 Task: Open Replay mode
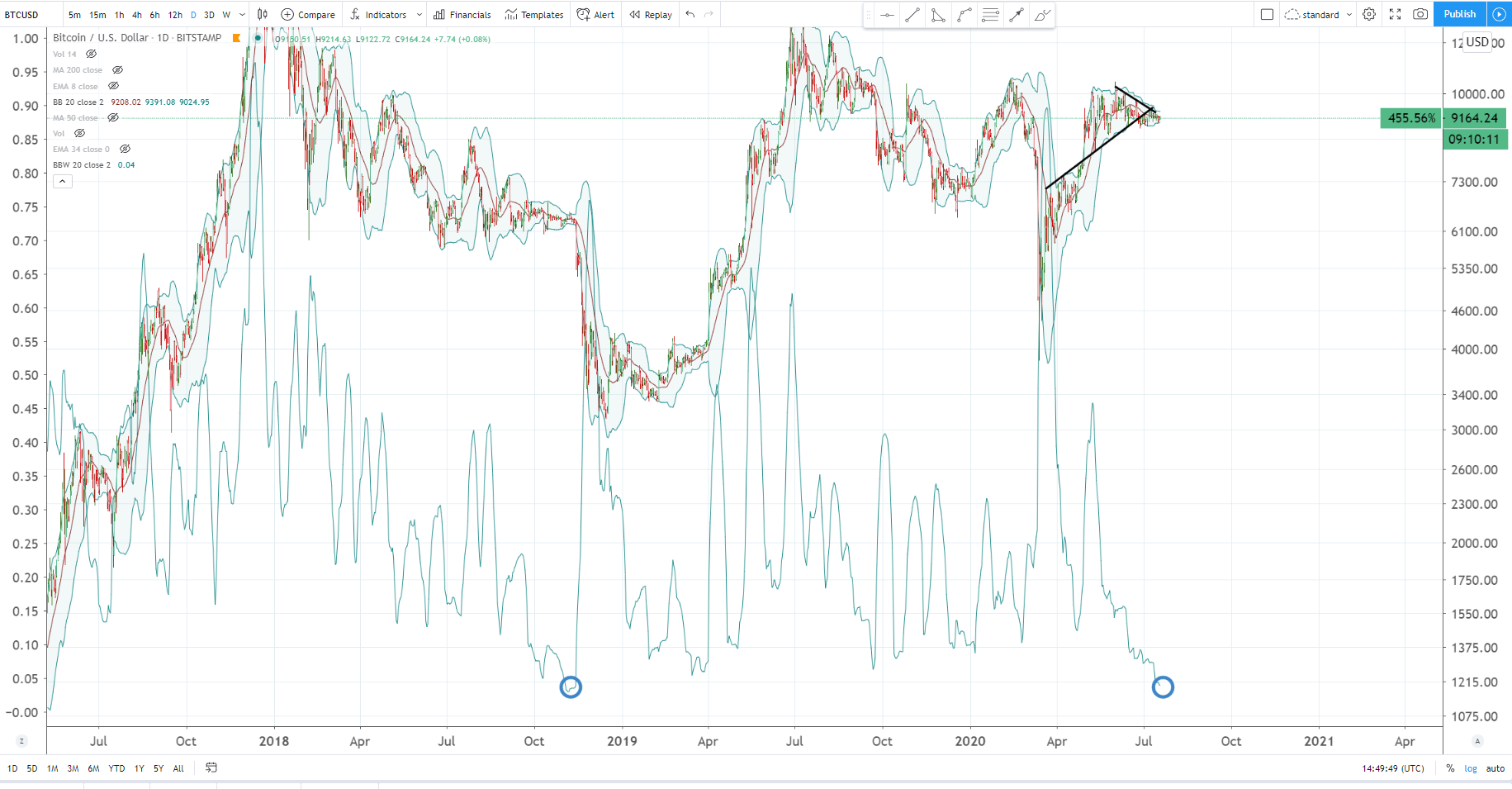coord(650,14)
